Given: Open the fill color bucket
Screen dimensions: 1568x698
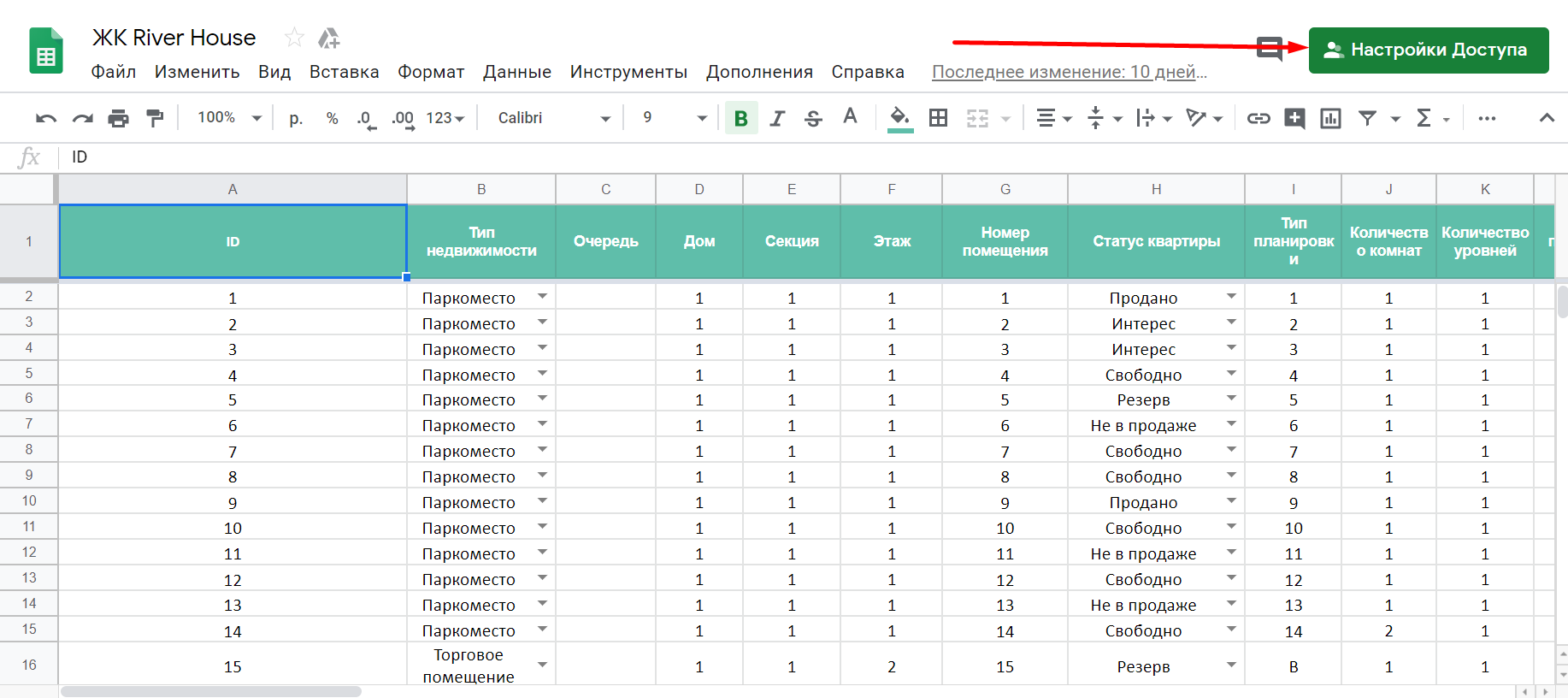Looking at the screenshot, I should click(x=899, y=118).
